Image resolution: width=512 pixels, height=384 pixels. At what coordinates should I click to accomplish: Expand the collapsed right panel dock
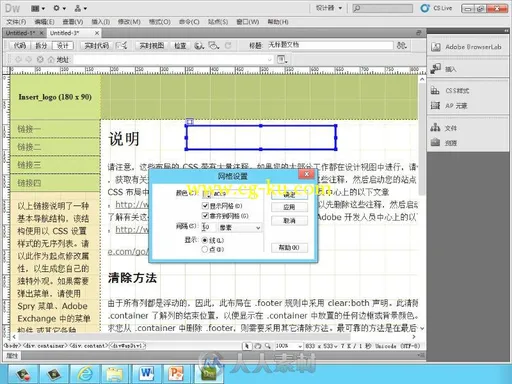coord(506,31)
